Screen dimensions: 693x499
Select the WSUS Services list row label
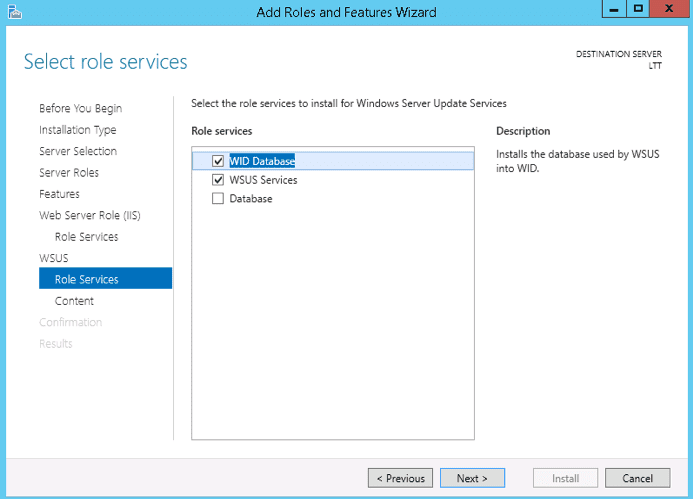click(263, 180)
